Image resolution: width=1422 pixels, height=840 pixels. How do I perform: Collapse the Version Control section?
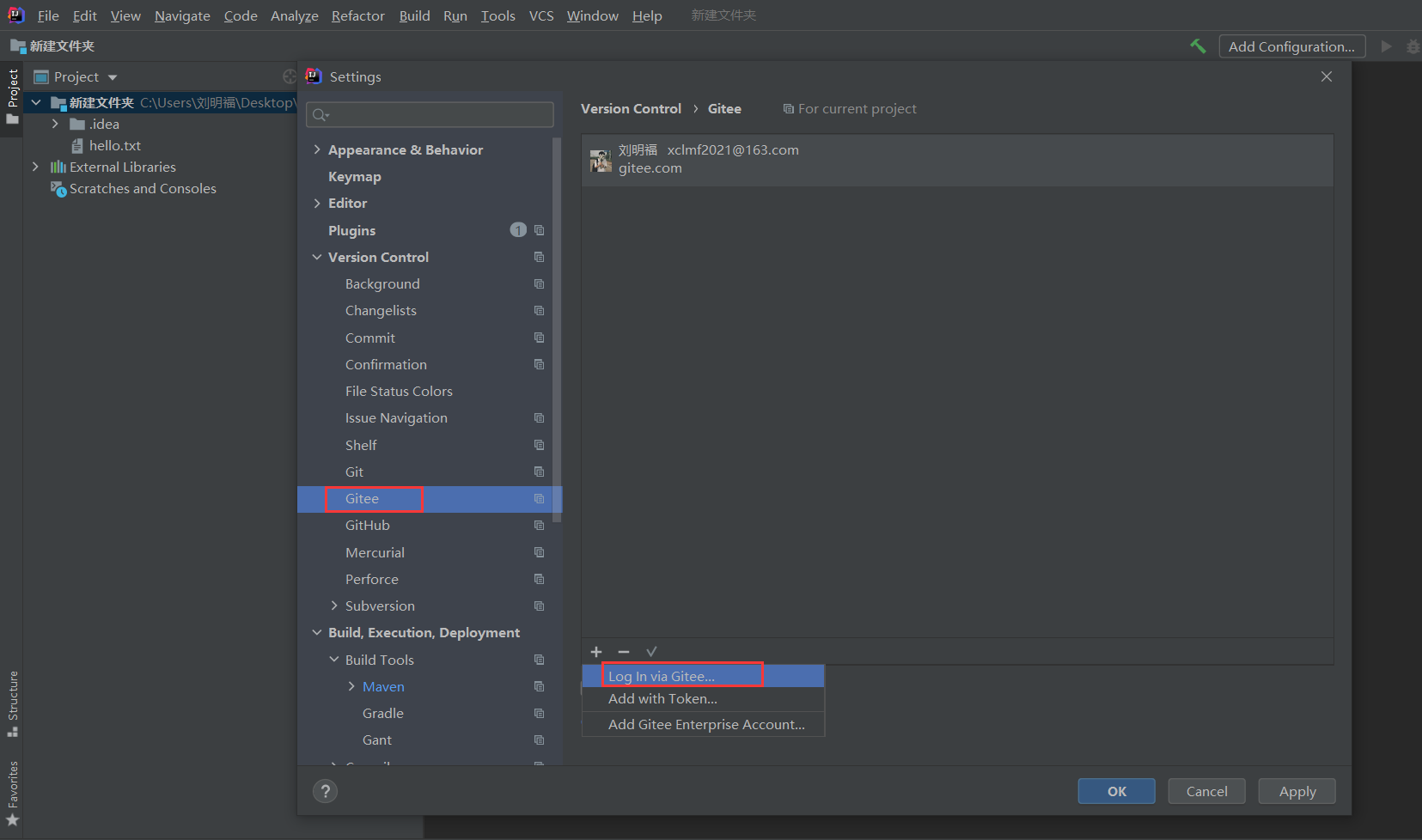click(x=317, y=257)
